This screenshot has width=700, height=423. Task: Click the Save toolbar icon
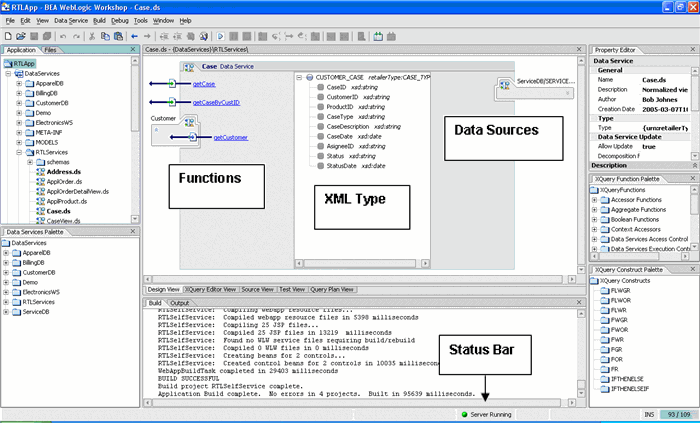(x=34, y=37)
